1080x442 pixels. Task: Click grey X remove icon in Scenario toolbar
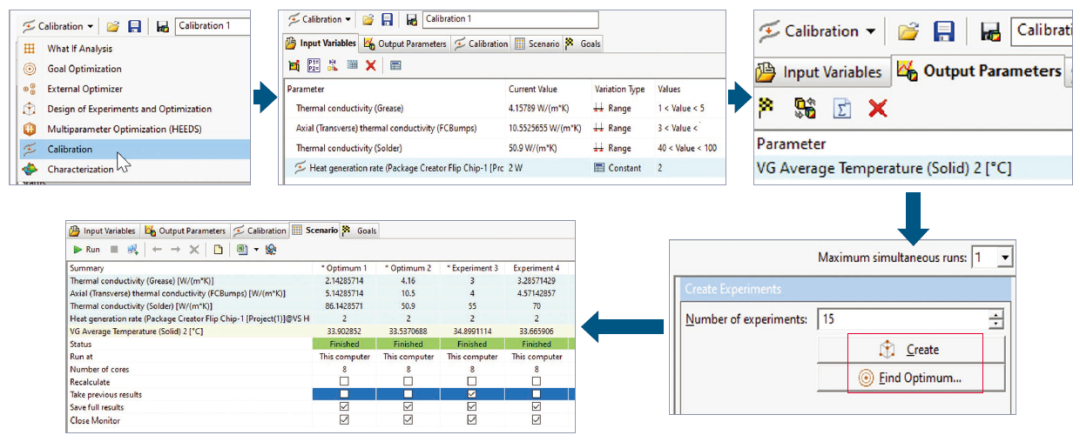click(x=194, y=249)
